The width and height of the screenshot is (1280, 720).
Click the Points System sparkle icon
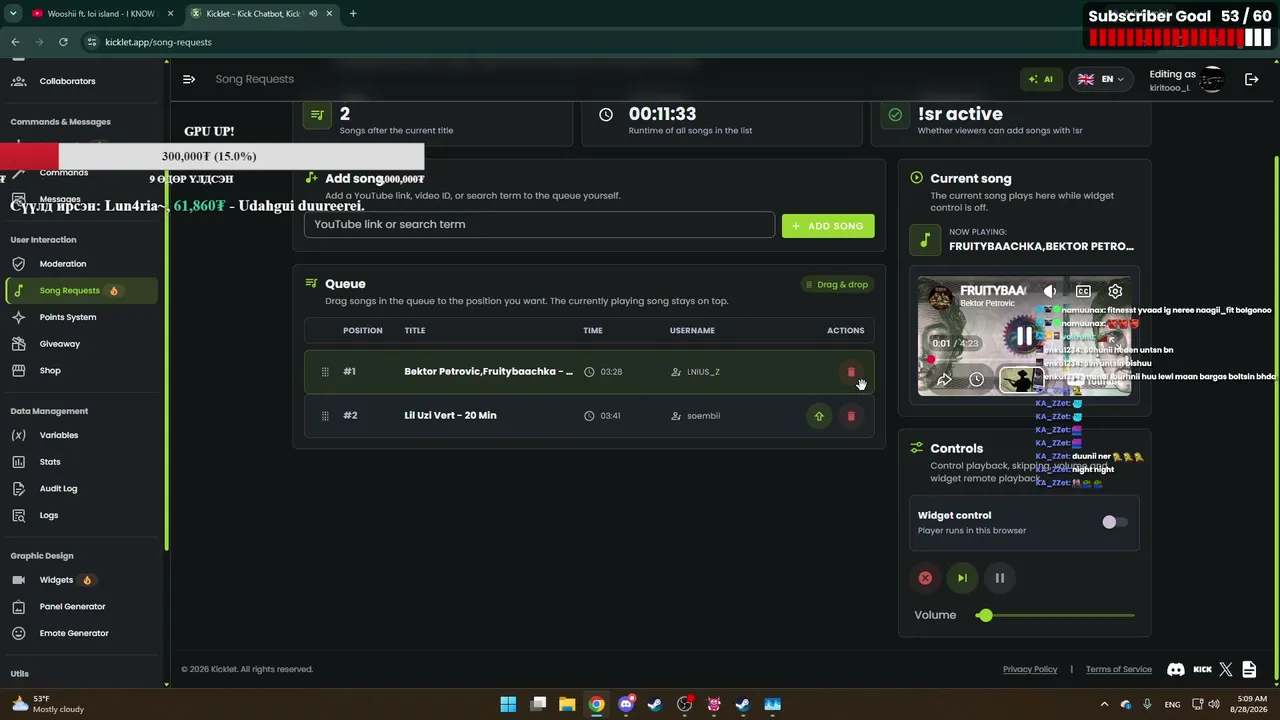[18, 317]
